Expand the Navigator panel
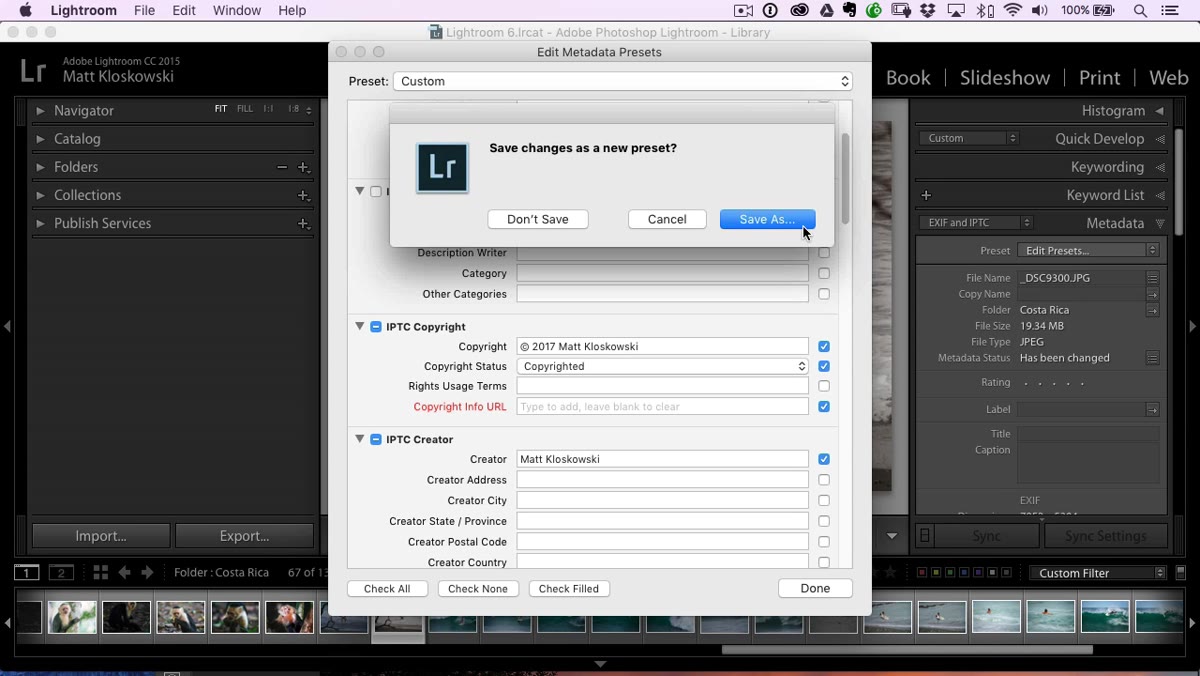The image size is (1200, 676). pos(41,111)
